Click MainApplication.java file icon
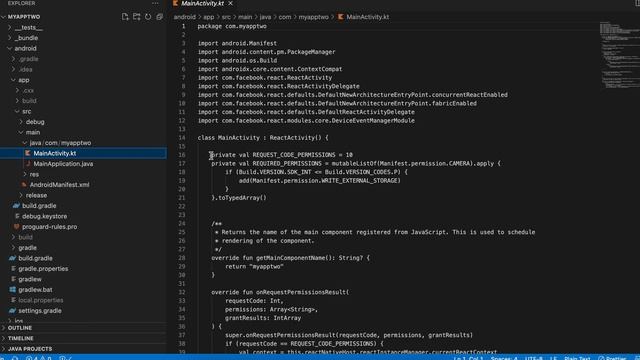Screen dimensions: 640x360 click(28, 164)
